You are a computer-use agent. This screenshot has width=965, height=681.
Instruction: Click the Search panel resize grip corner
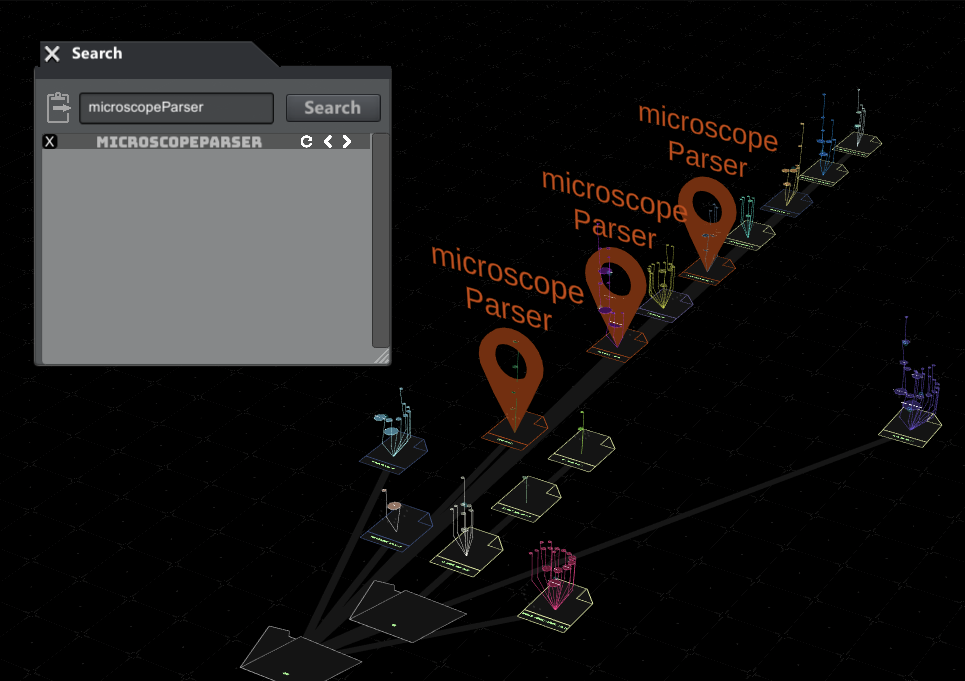click(x=381, y=356)
